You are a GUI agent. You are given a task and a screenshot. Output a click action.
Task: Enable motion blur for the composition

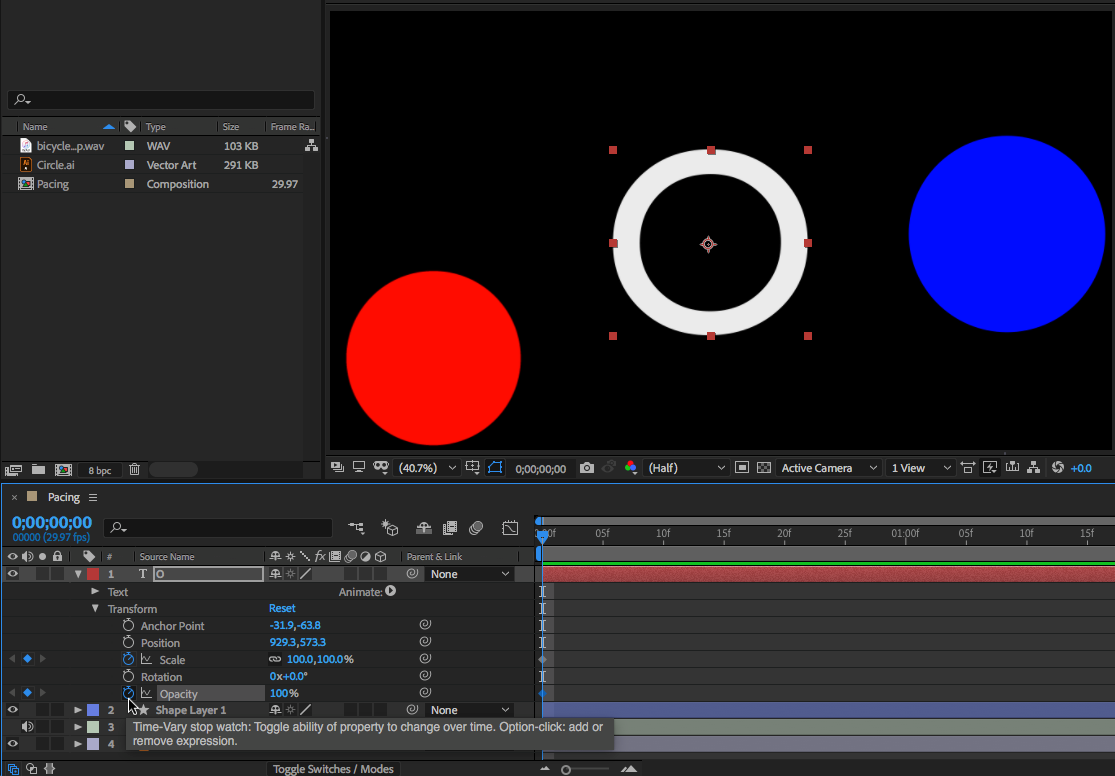[x=476, y=528]
